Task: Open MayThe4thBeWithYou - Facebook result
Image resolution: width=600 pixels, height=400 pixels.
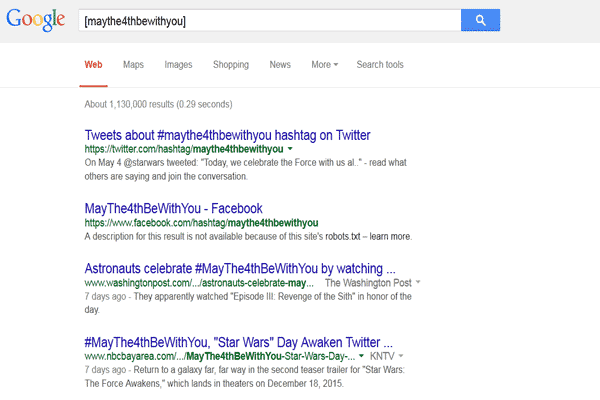Action: pos(173,209)
